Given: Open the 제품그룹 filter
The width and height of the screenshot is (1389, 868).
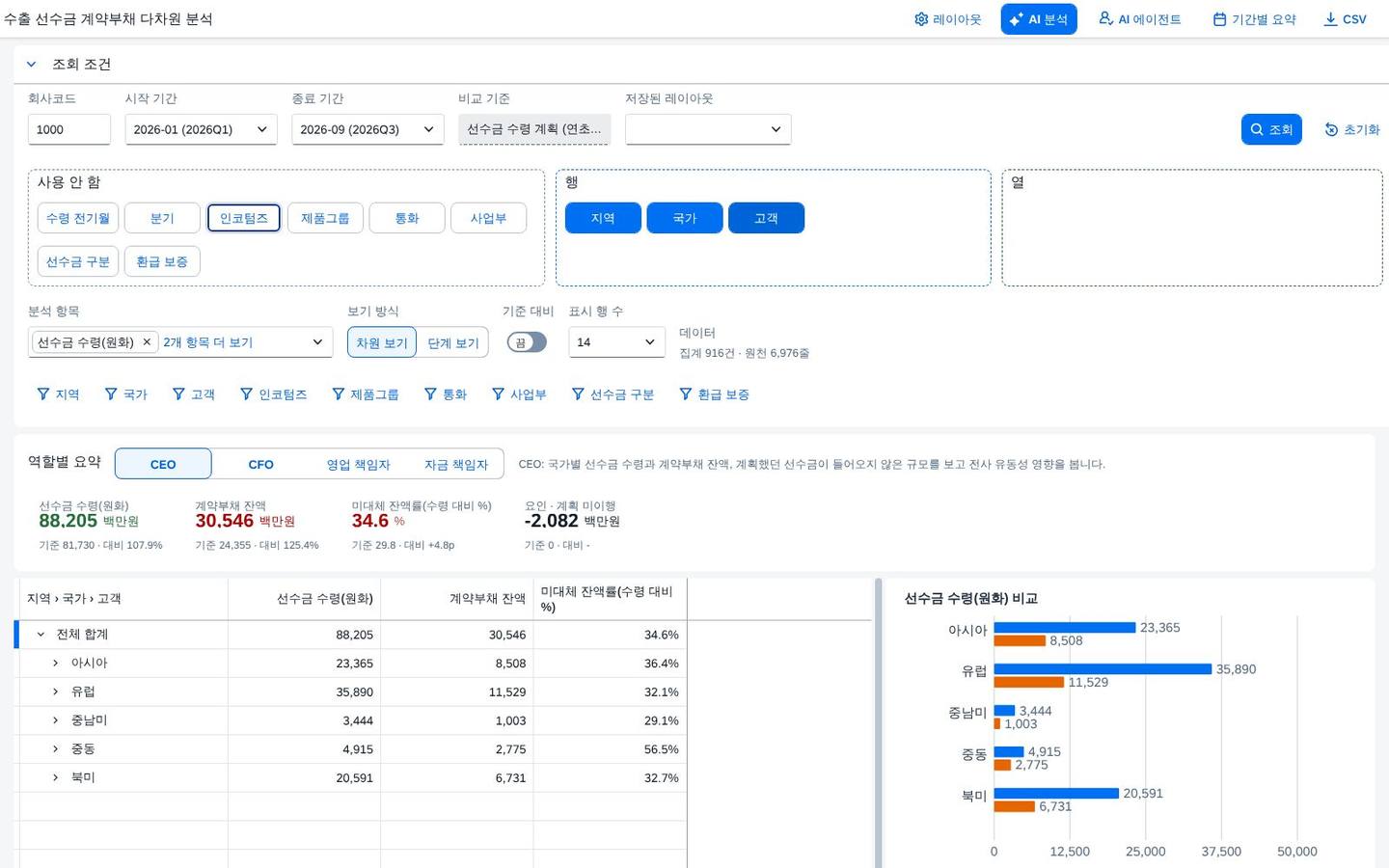Looking at the screenshot, I should tap(365, 394).
